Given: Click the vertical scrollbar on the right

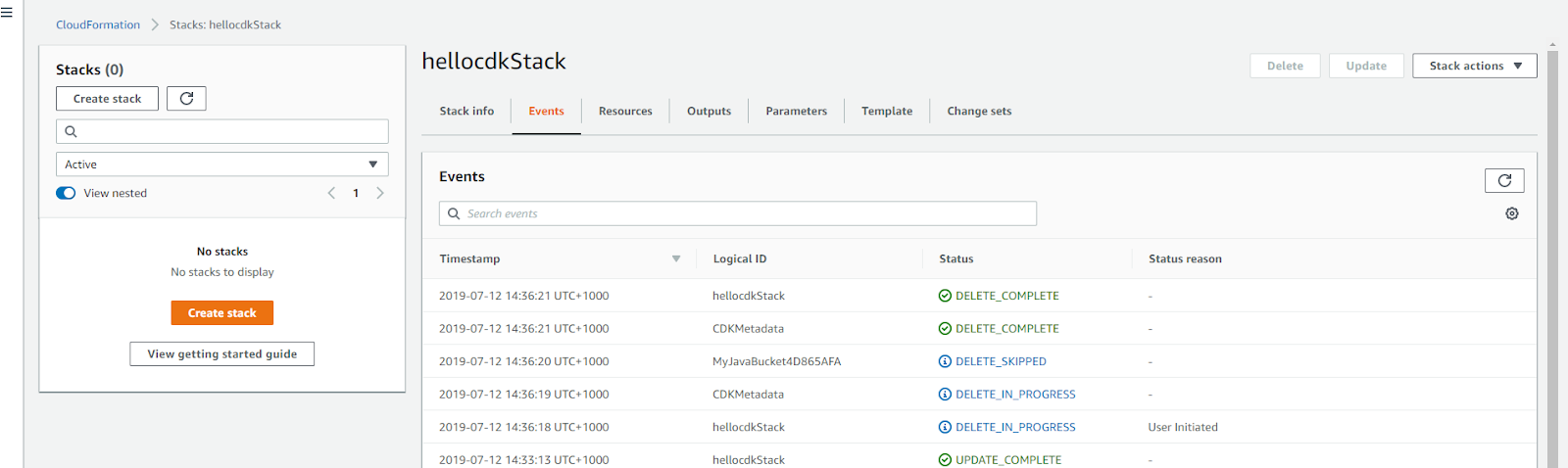Looking at the screenshot, I should tap(1552, 255).
